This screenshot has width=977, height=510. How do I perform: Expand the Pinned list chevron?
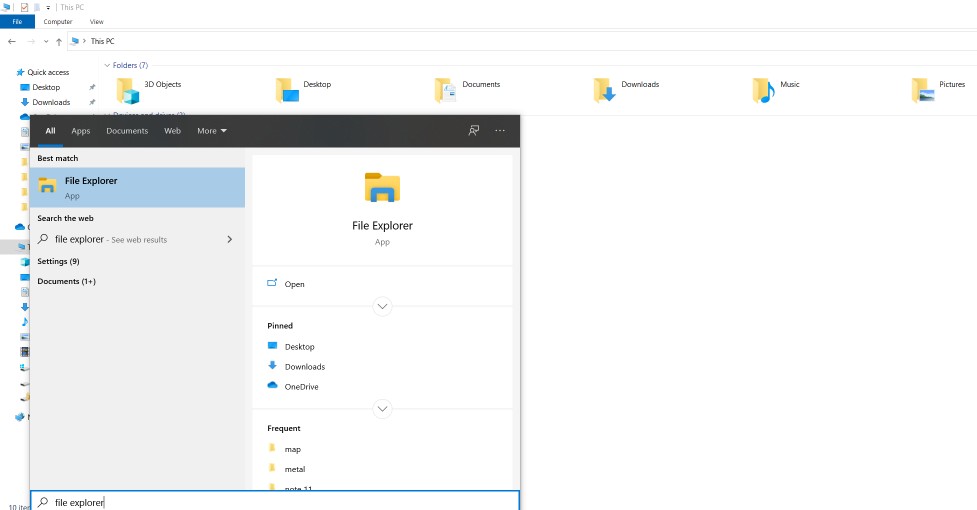[x=382, y=409]
